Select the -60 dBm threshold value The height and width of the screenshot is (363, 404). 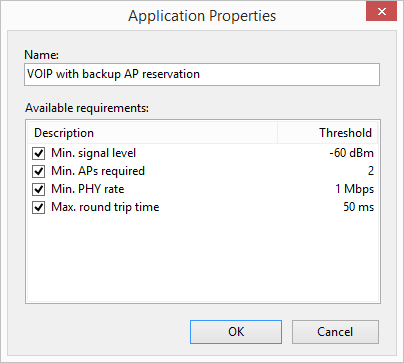click(x=351, y=153)
